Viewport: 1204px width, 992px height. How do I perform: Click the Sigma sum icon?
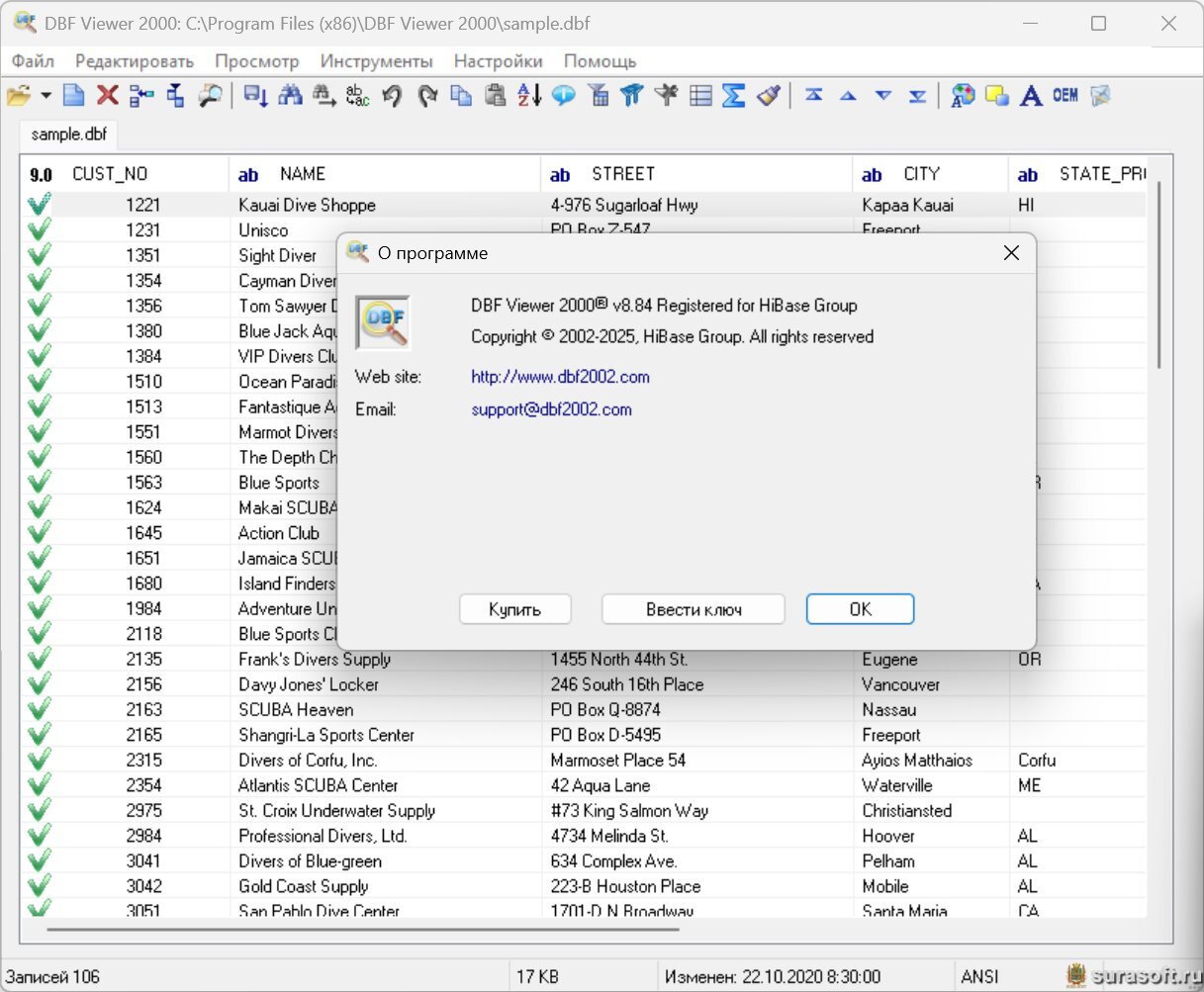733,95
